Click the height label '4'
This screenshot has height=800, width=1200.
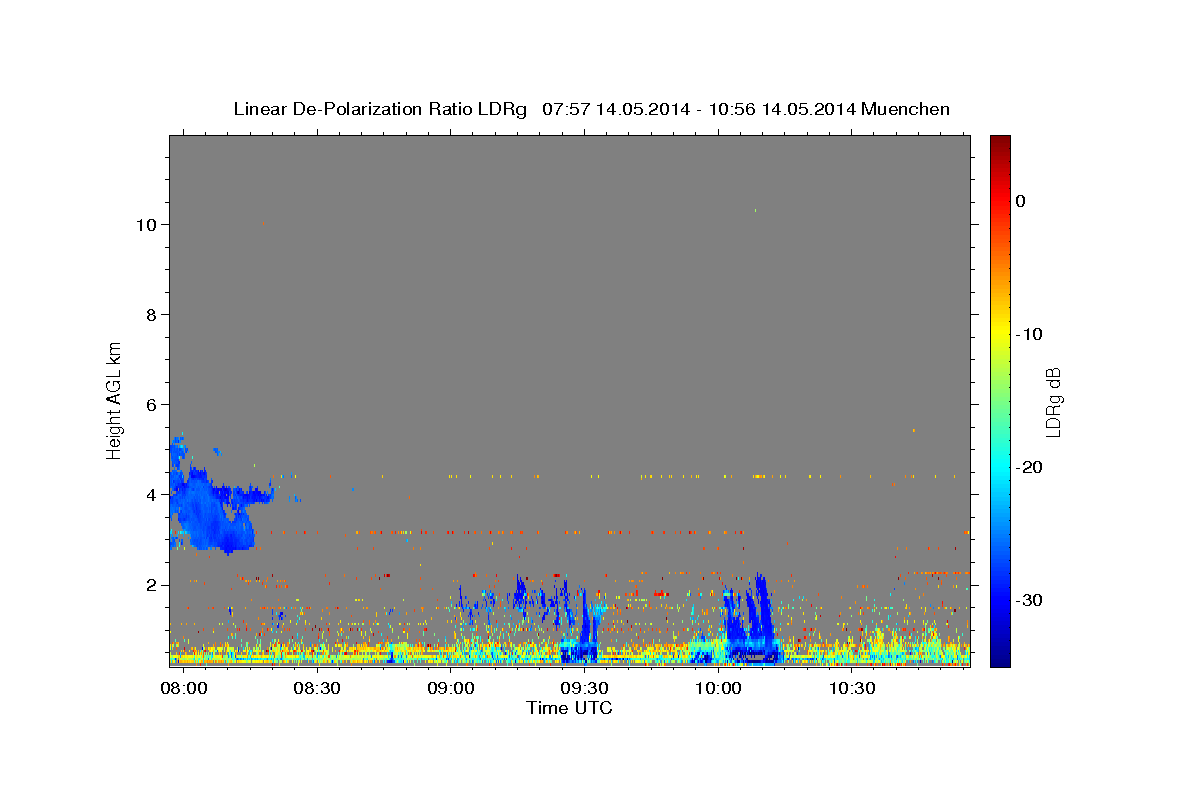[x=152, y=495]
